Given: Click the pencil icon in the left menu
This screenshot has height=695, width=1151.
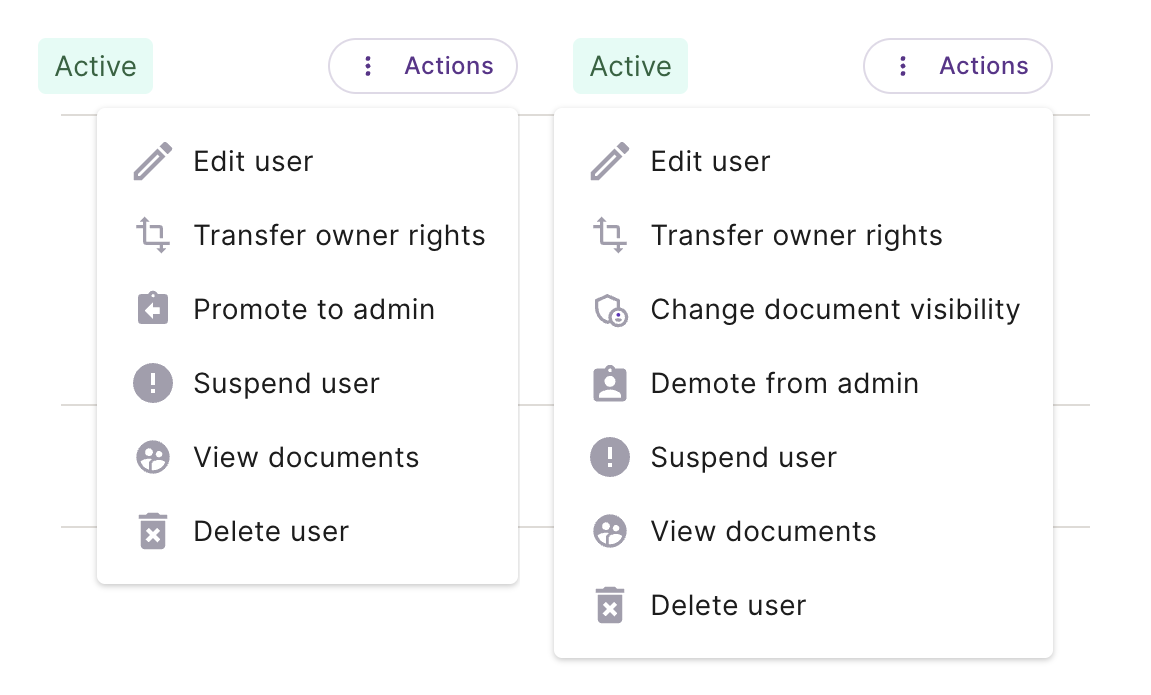Looking at the screenshot, I should point(153,161).
